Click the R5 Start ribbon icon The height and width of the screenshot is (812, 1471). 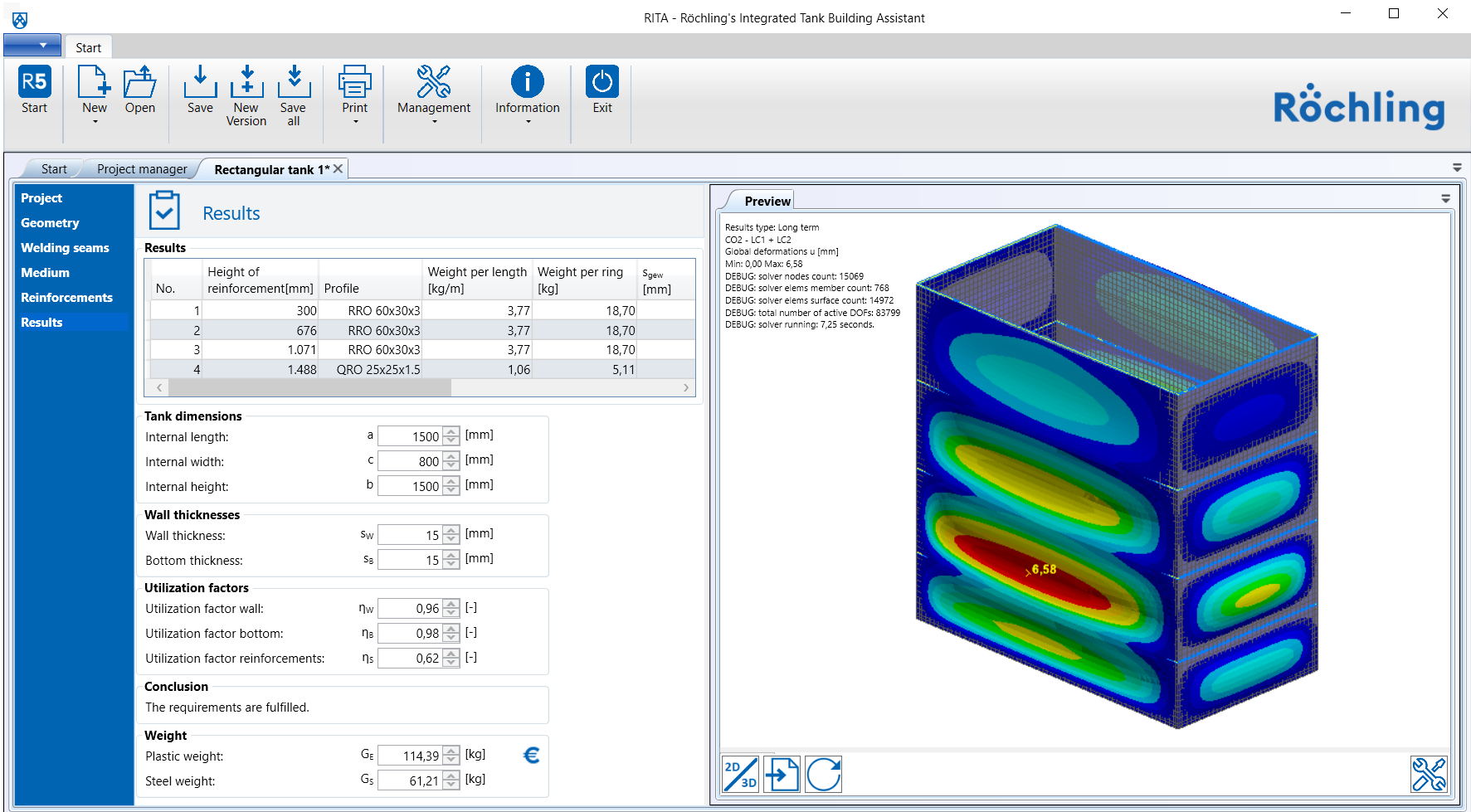(x=34, y=81)
